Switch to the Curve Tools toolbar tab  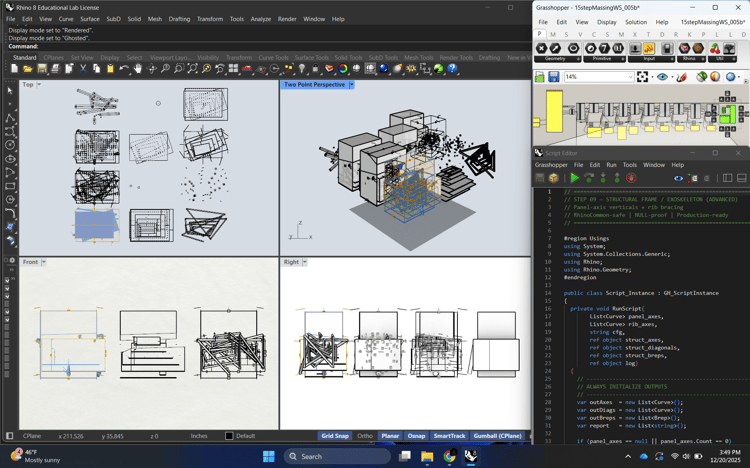pyautogui.click(x=273, y=58)
